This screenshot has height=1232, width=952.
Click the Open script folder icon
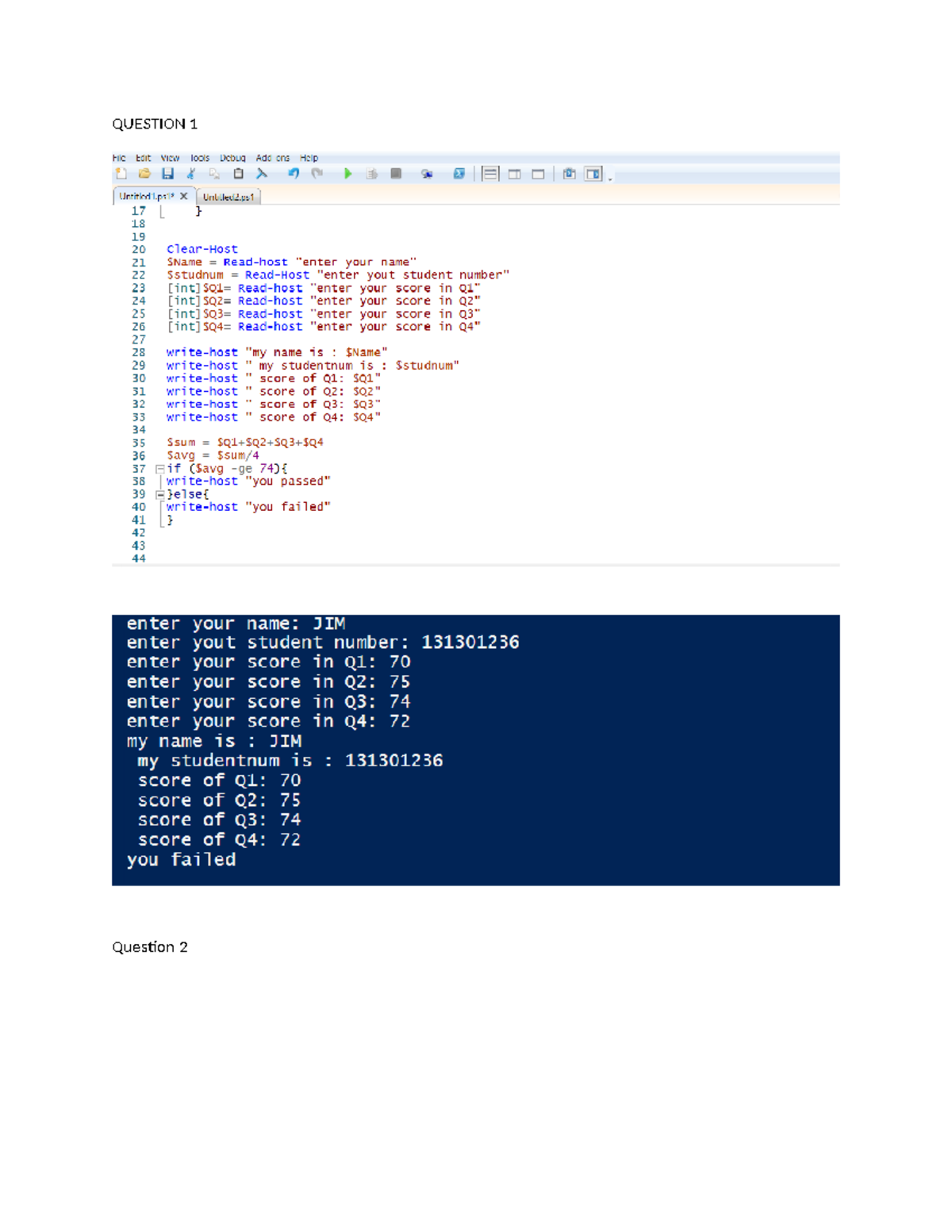click(144, 174)
